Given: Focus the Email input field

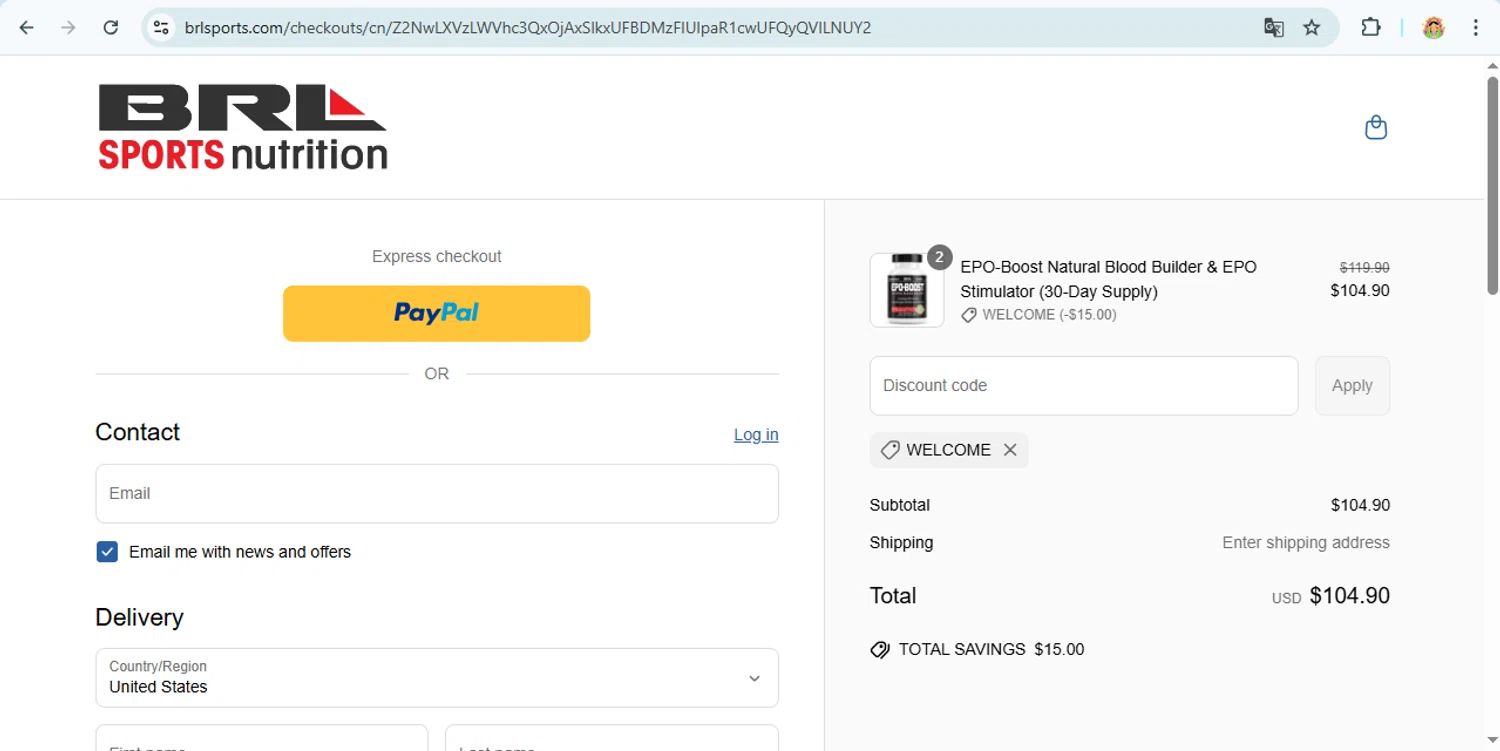Looking at the screenshot, I should tap(437, 493).
